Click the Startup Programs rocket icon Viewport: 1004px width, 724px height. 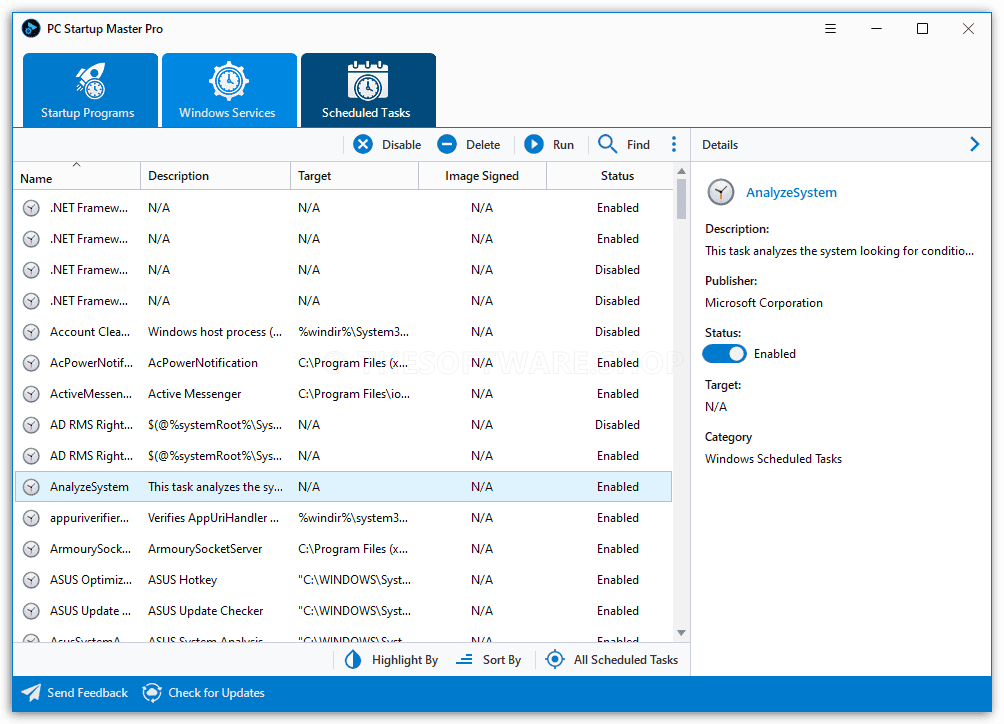[90, 81]
